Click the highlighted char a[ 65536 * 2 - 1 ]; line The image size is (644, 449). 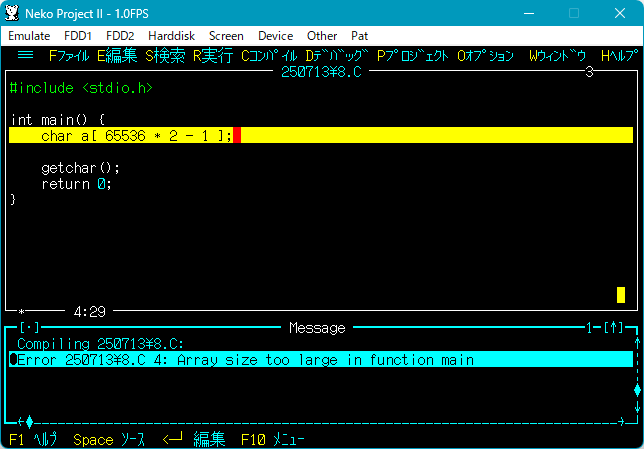[321, 136]
